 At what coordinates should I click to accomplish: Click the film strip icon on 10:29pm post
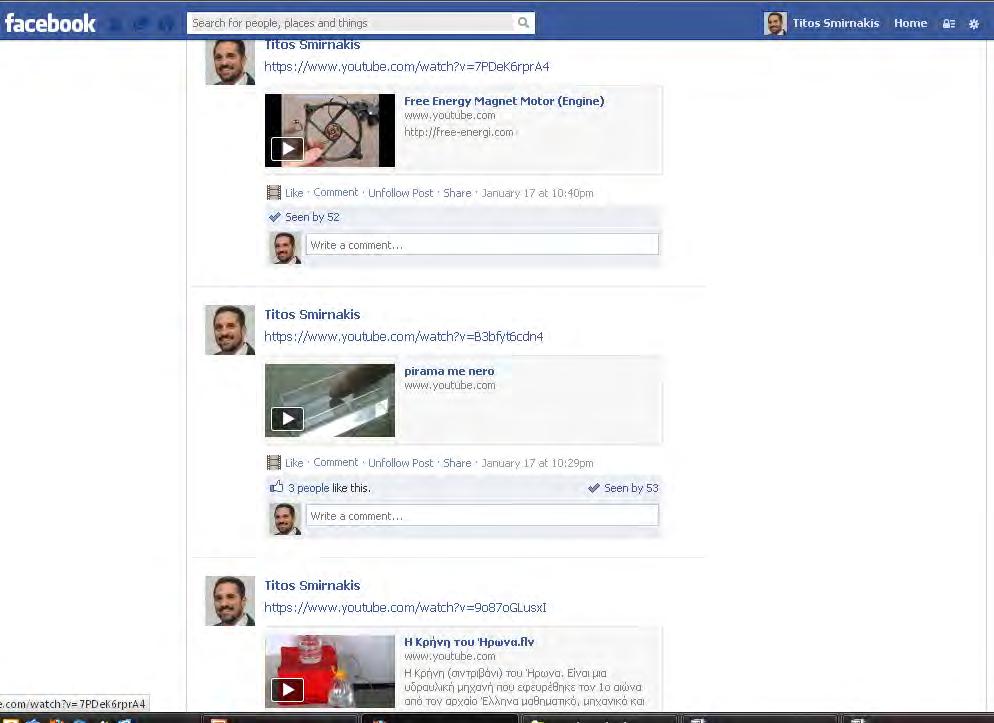pyautogui.click(x=274, y=463)
